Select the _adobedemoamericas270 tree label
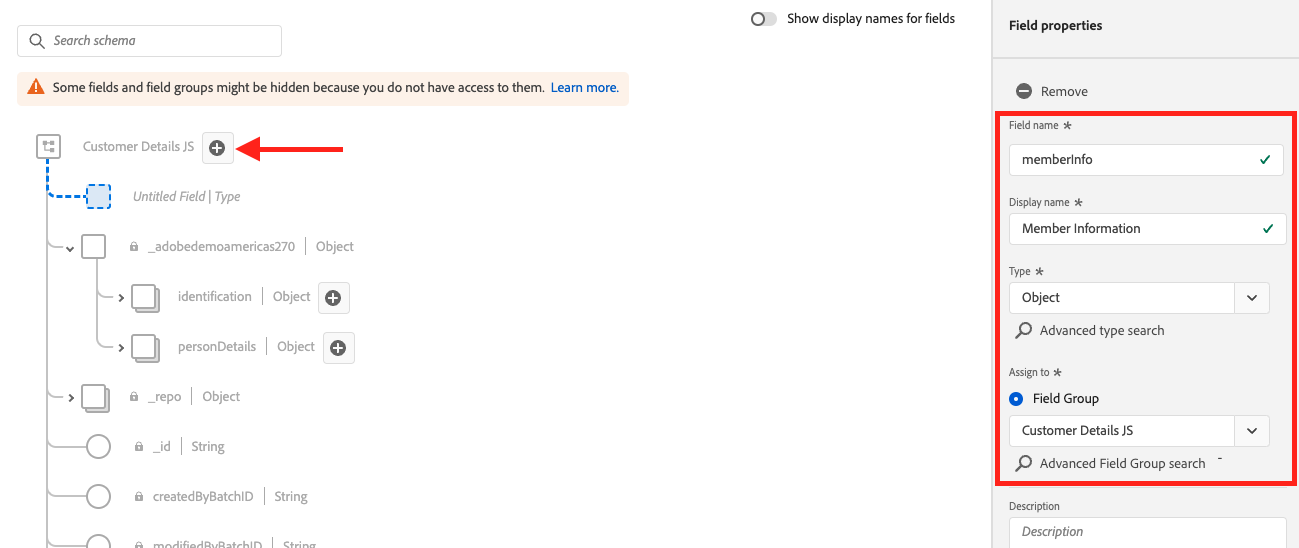The image size is (1299, 548). click(x=221, y=247)
